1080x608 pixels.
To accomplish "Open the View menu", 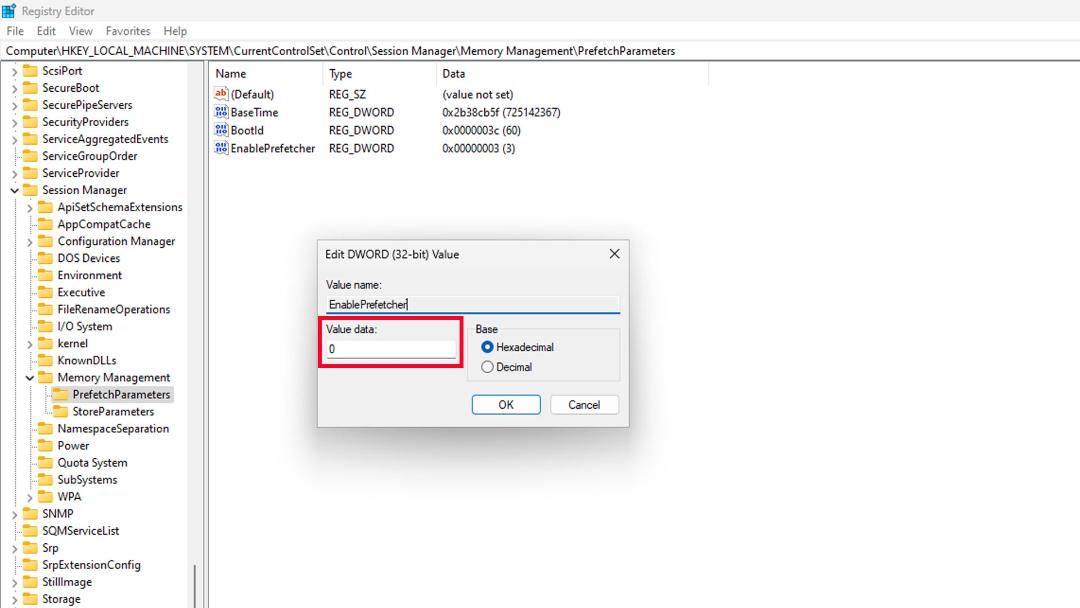I will coord(81,31).
